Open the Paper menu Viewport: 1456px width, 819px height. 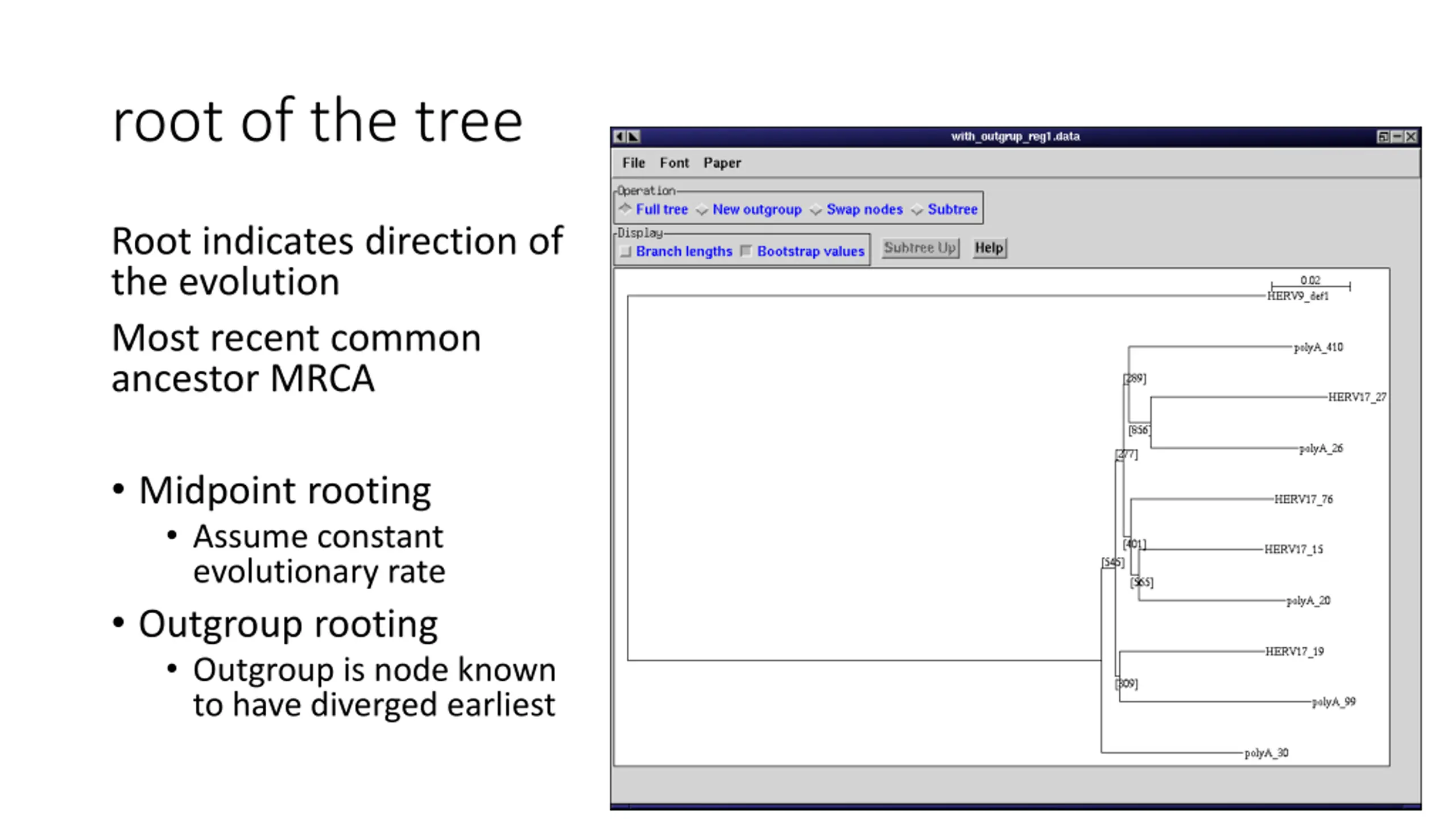tap(722, 163)
